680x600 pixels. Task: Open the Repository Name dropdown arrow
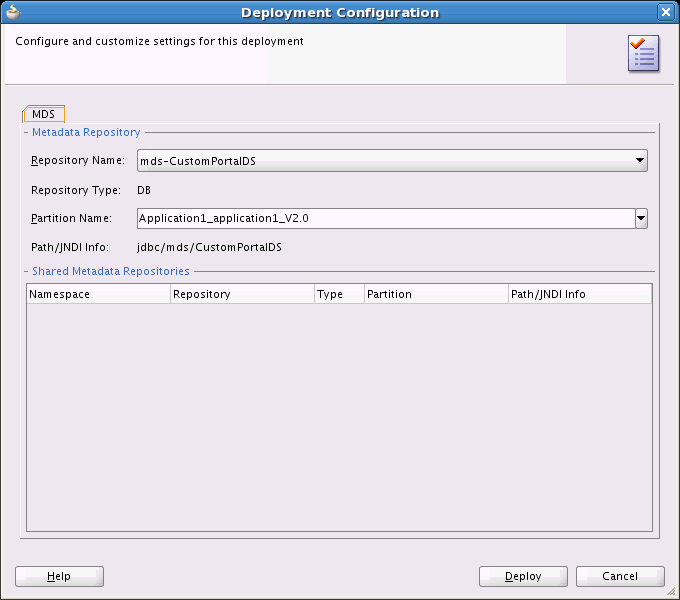(x=640, y=160)
